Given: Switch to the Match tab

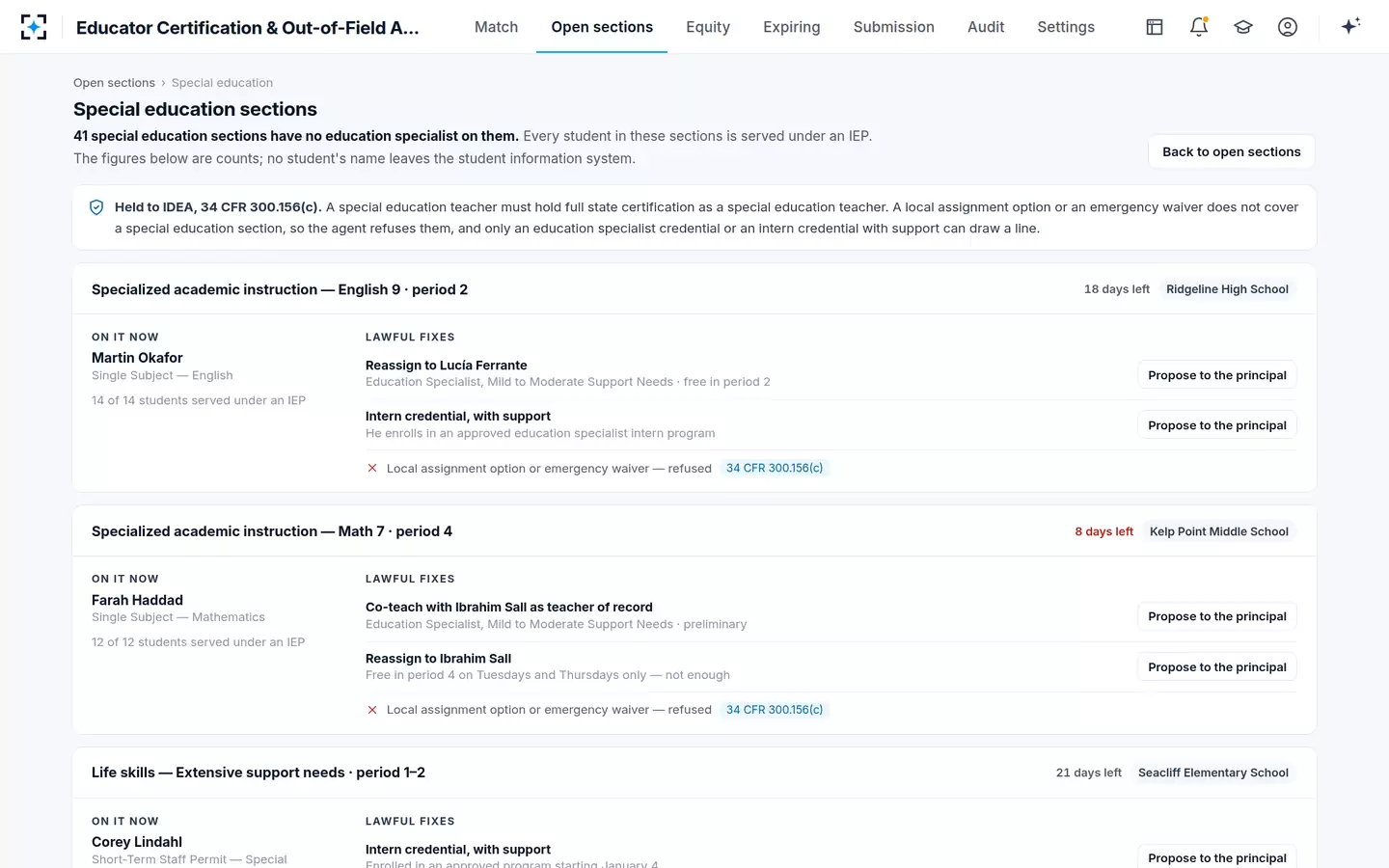Looking at the screenshot, I should 496,27.
